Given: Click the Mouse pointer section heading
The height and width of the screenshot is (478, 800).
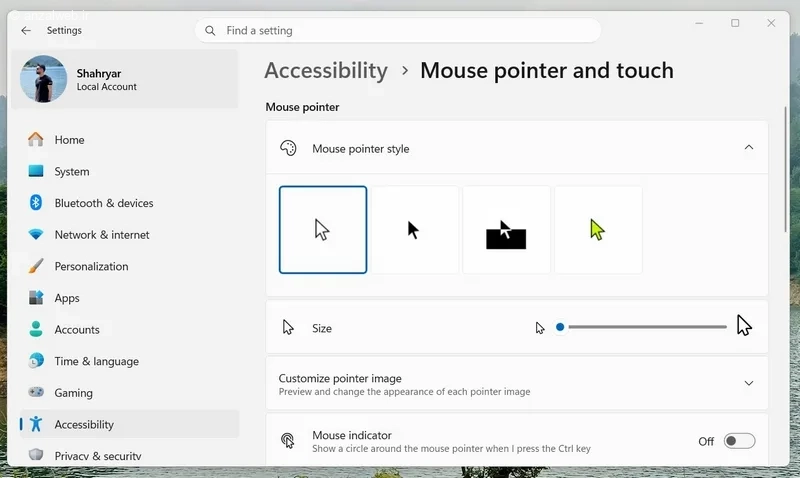Looking at the screenshot, I should tap(302, 107).
